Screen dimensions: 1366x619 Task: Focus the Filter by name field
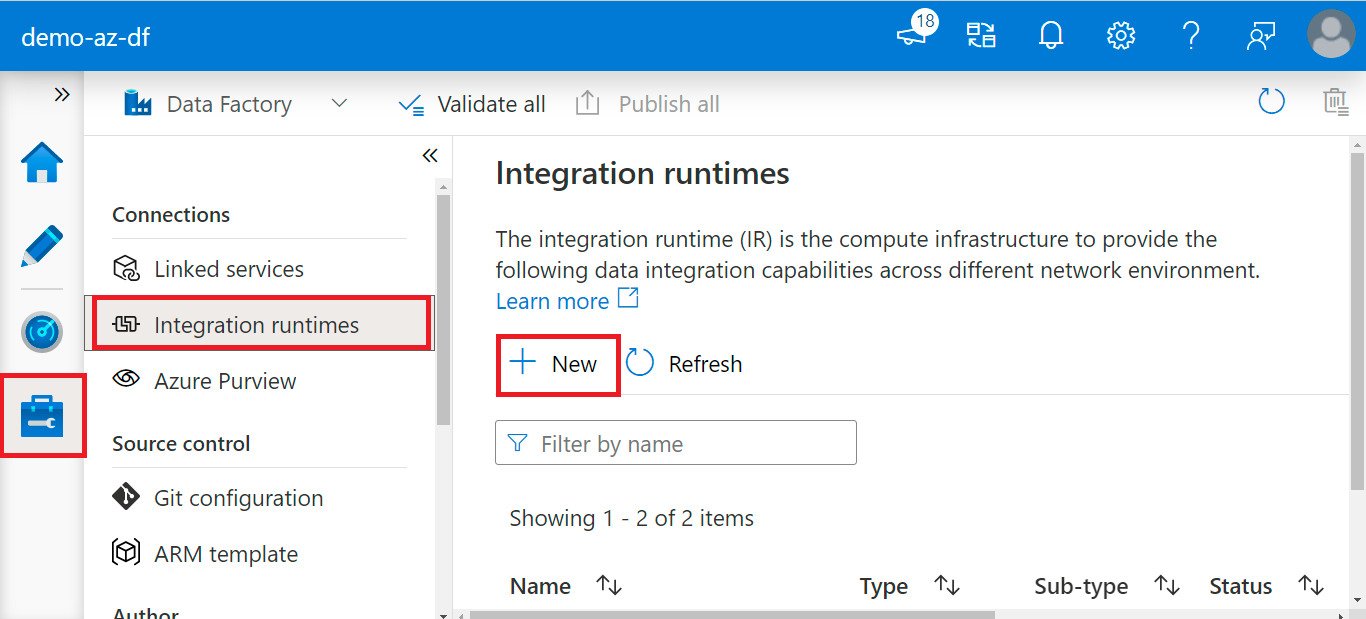[676, 443]
